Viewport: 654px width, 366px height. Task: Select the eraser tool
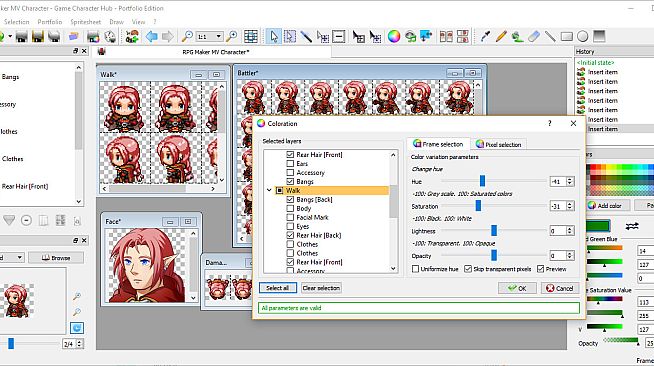tap(534, 37)
